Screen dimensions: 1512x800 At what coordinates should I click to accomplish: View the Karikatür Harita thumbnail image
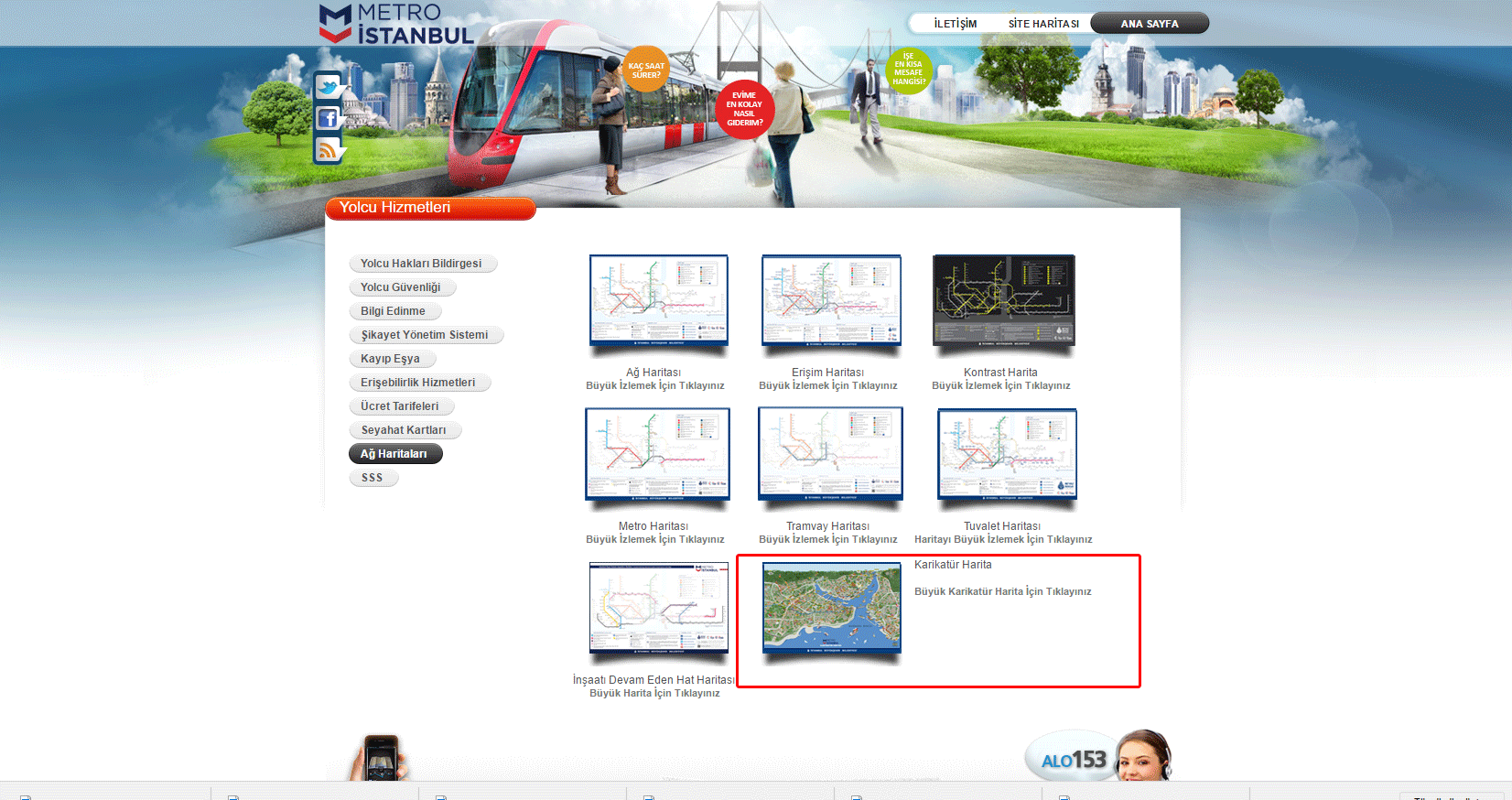pyautogui.click(x=831, y=608)
